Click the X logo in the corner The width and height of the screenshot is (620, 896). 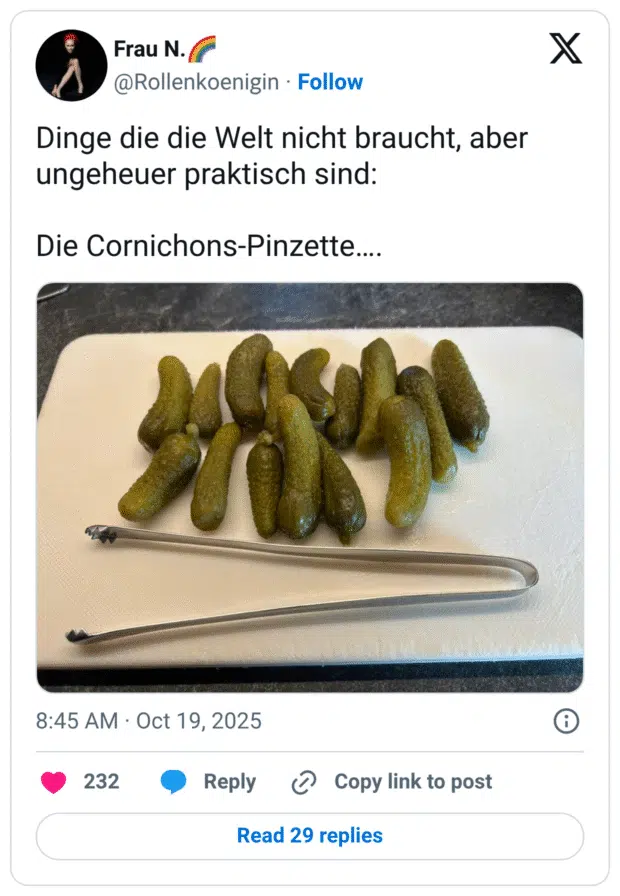pyautogui.click(x=565, y=48)
